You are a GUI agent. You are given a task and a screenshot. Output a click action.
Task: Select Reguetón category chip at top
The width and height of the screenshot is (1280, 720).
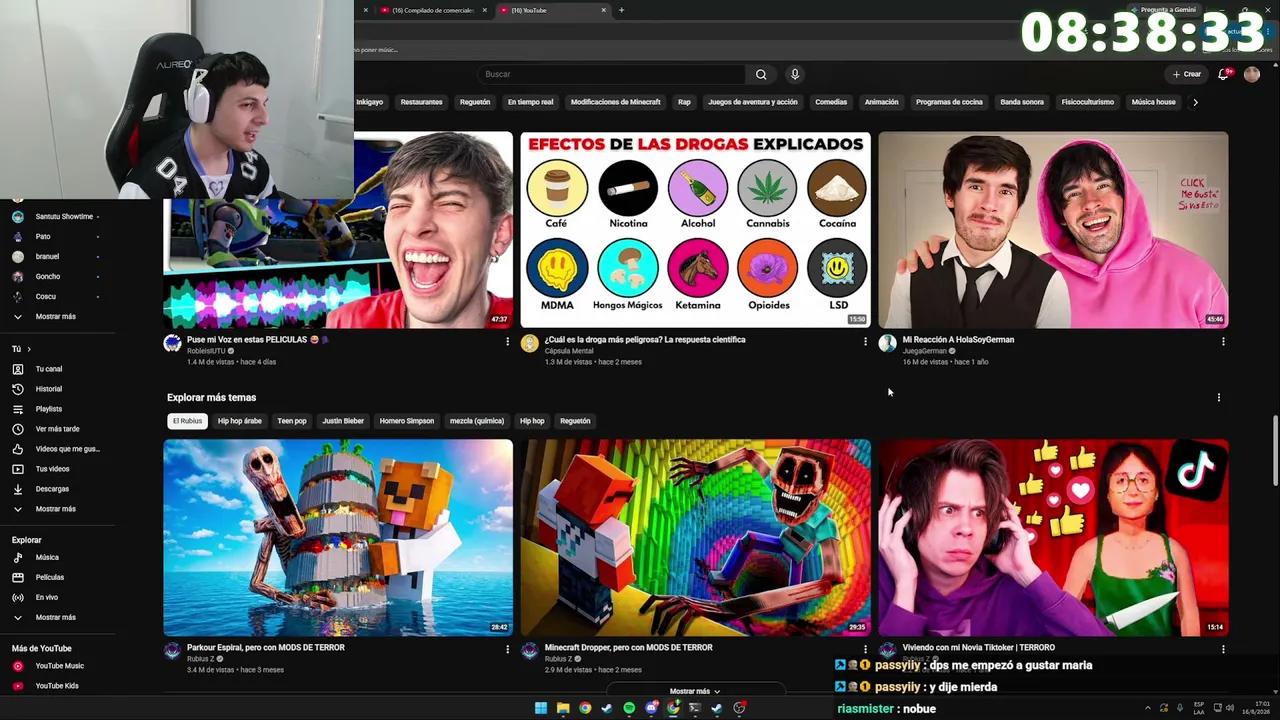475,102
